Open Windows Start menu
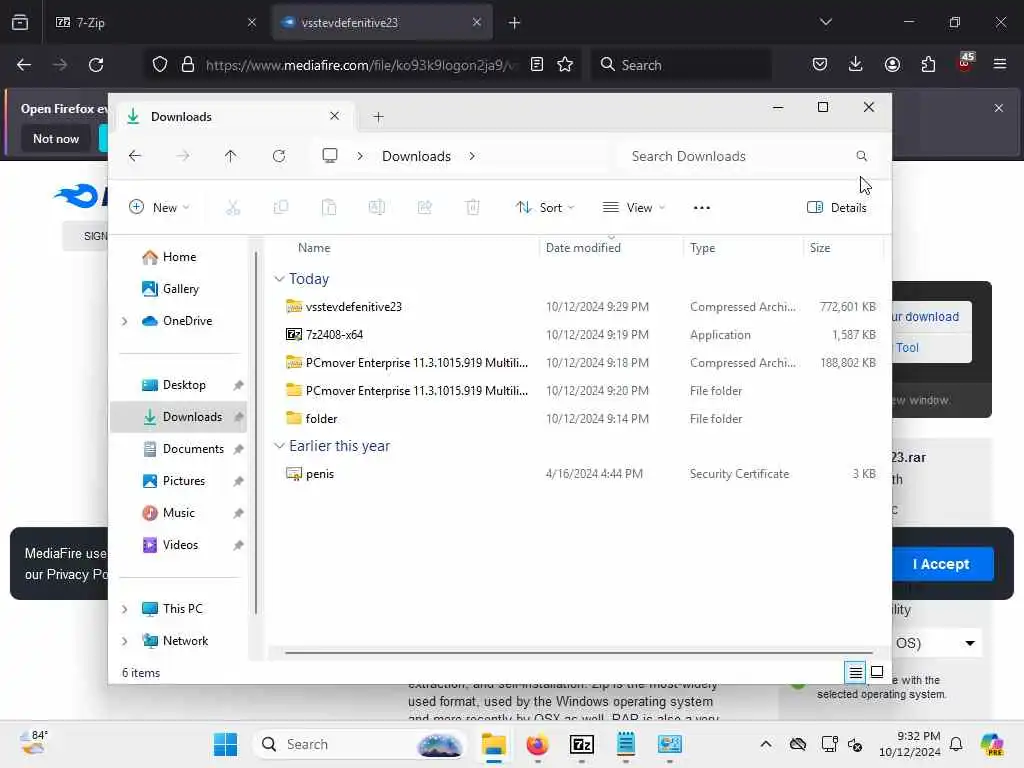Viewport: 1024px width, 768px height. [225, 744]
